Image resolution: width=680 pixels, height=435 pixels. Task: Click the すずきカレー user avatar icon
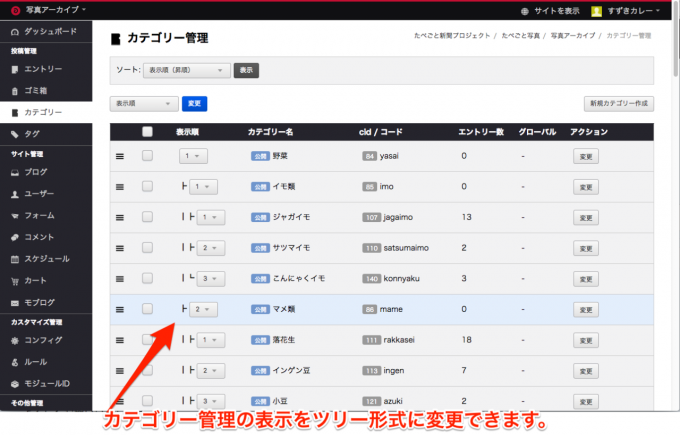tap(596, 11)
